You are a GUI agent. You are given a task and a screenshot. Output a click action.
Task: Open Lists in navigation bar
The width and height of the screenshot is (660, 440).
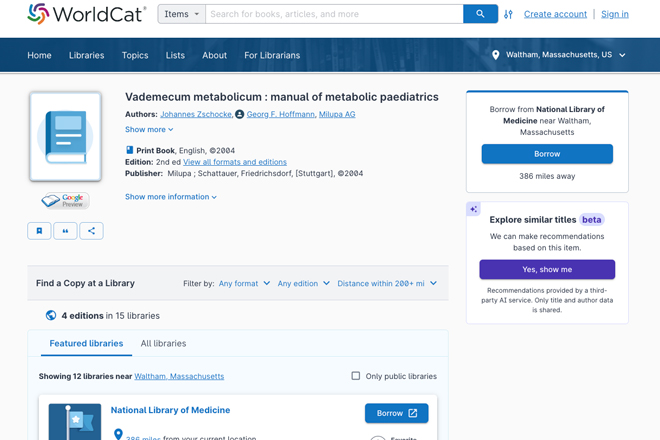(x=175, y=55)
